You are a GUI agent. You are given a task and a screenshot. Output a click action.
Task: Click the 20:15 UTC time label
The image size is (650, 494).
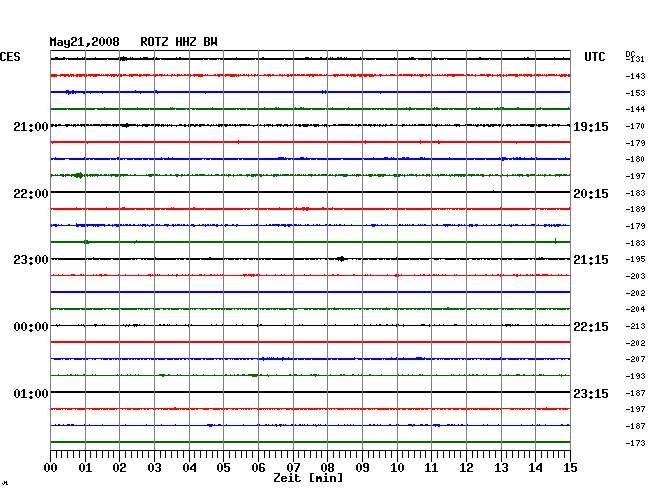[x=591, y=194]
